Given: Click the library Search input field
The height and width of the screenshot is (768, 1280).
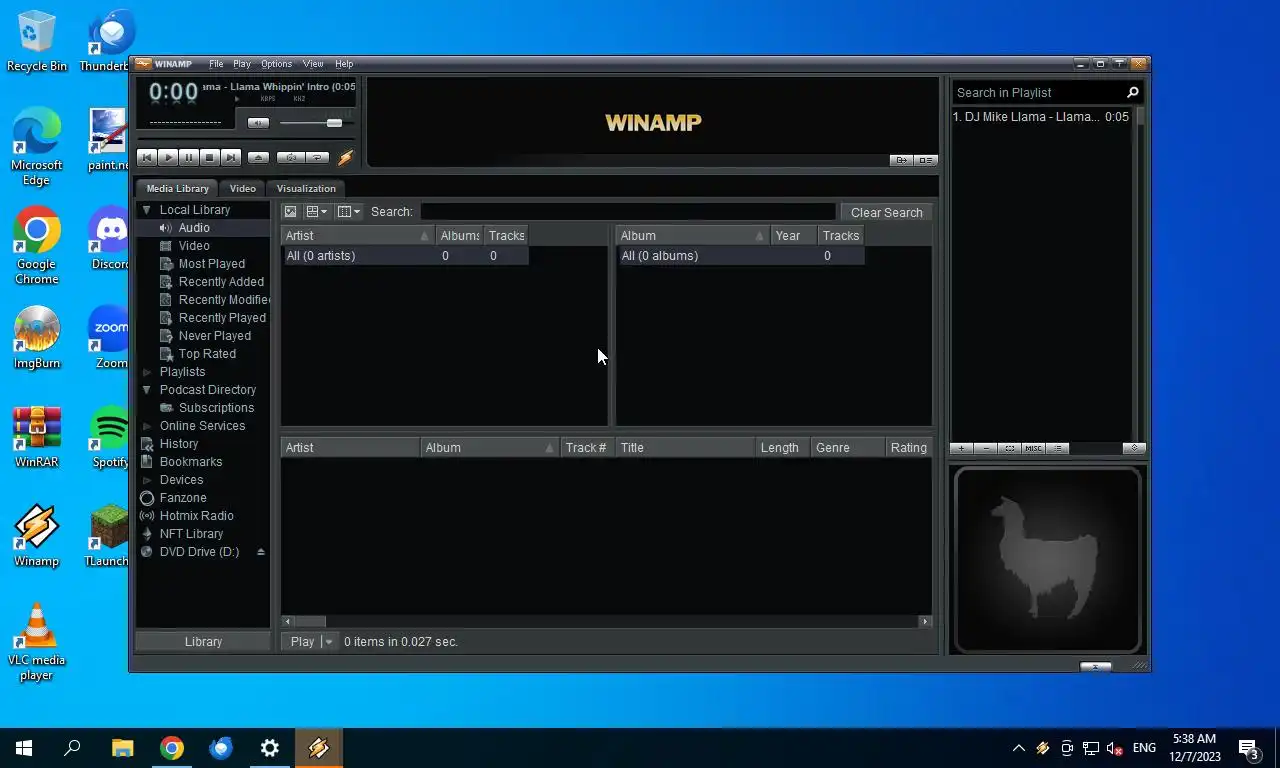Looking at the screenshot, I should click(628, 212).
